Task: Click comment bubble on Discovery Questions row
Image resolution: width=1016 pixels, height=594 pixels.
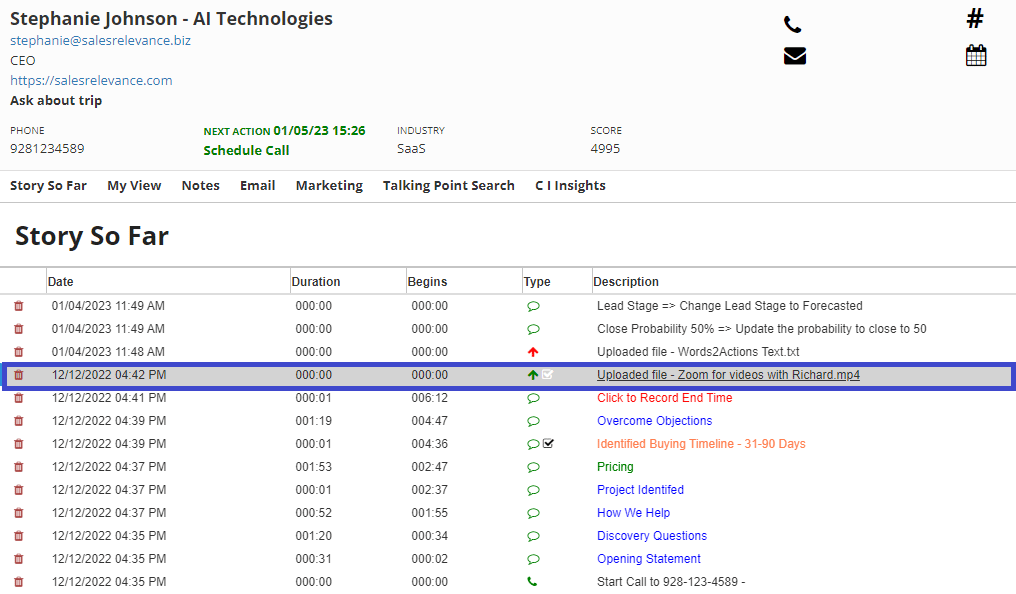Action: coord(533,536)
